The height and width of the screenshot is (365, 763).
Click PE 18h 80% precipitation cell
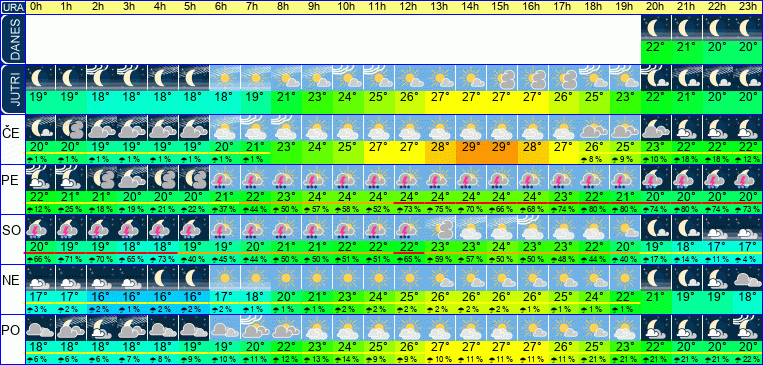coord(595,209)
